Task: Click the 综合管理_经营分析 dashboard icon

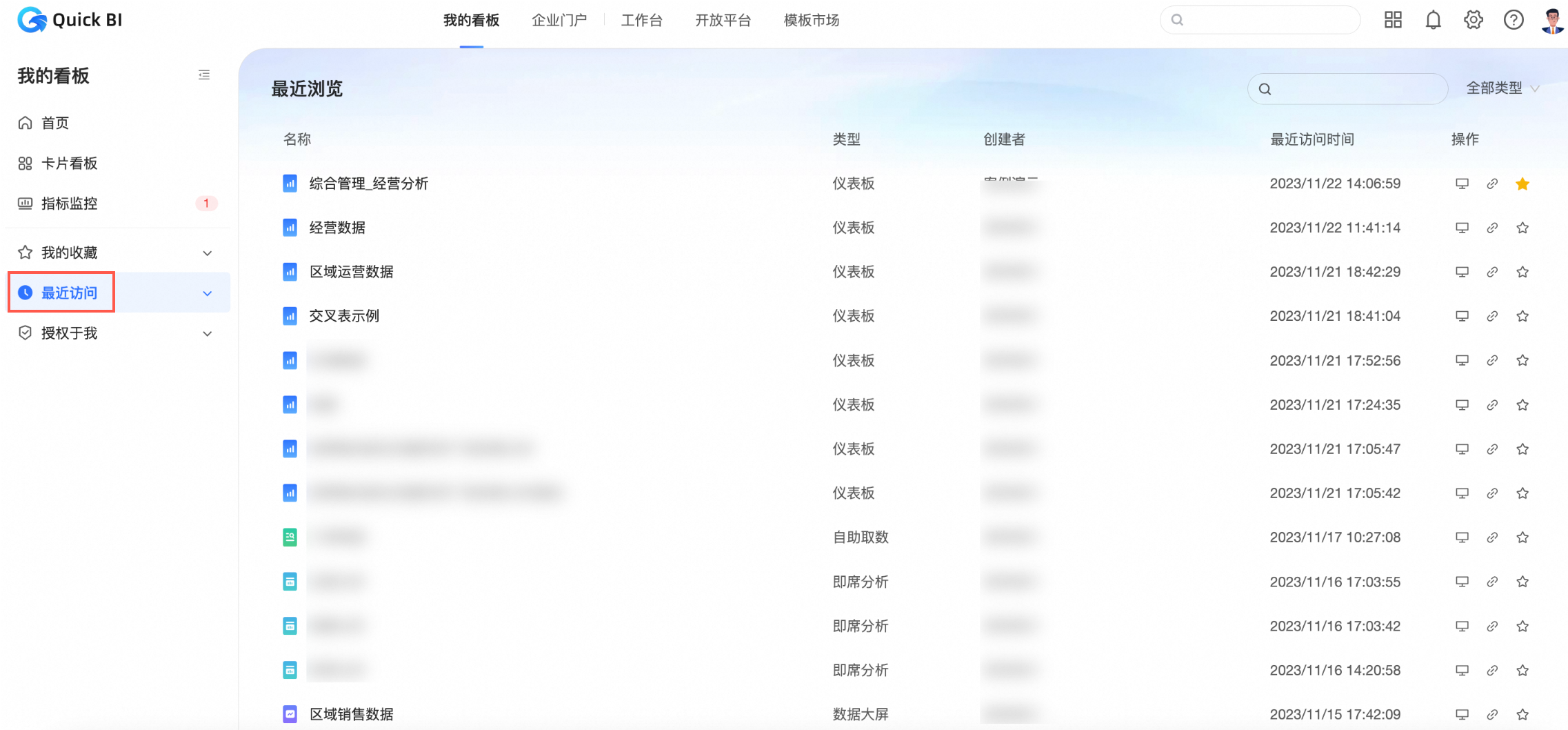Action: point(290,184)
